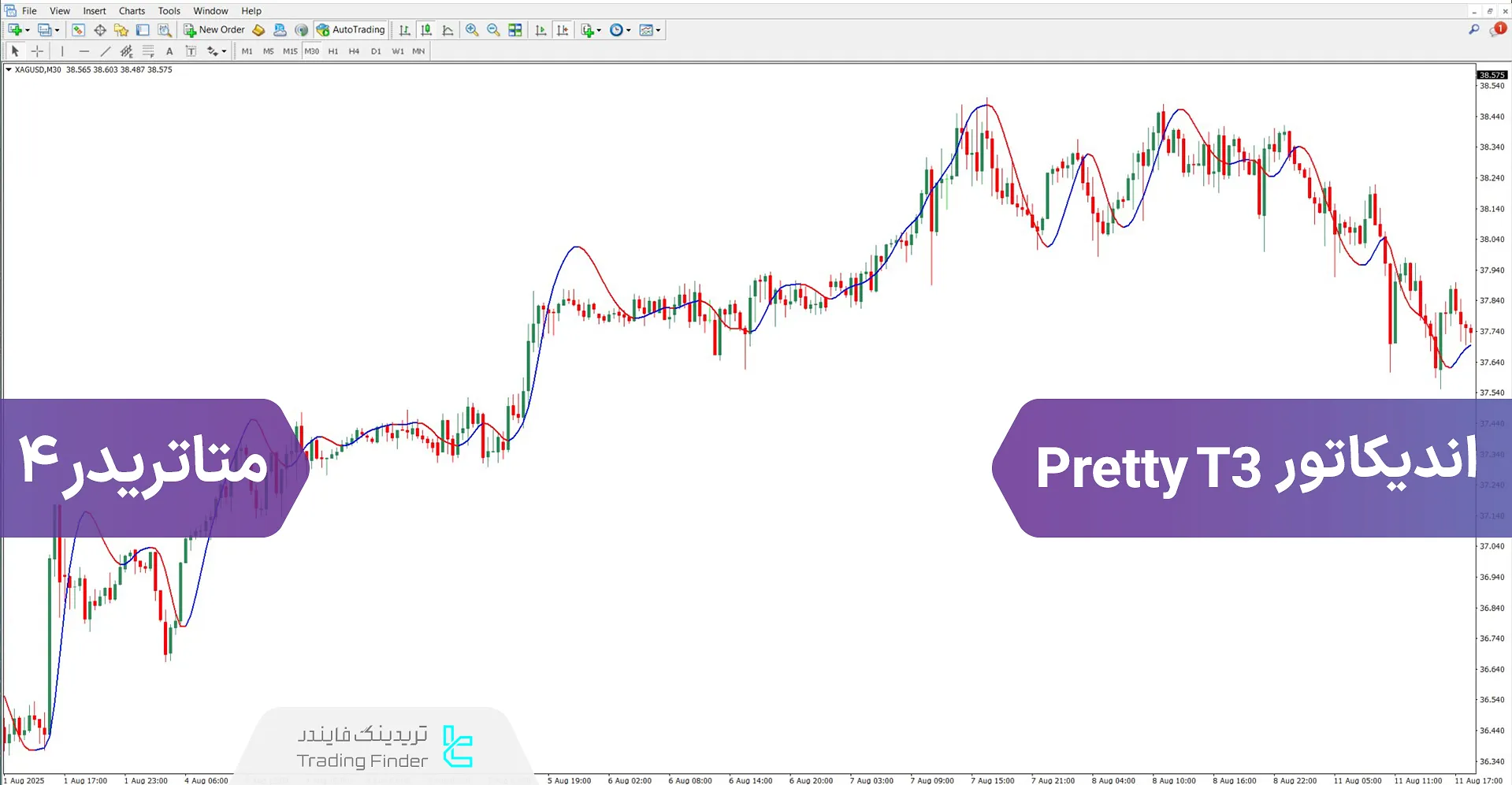Insert Fibonacci retracement tool

click(148, 51)
